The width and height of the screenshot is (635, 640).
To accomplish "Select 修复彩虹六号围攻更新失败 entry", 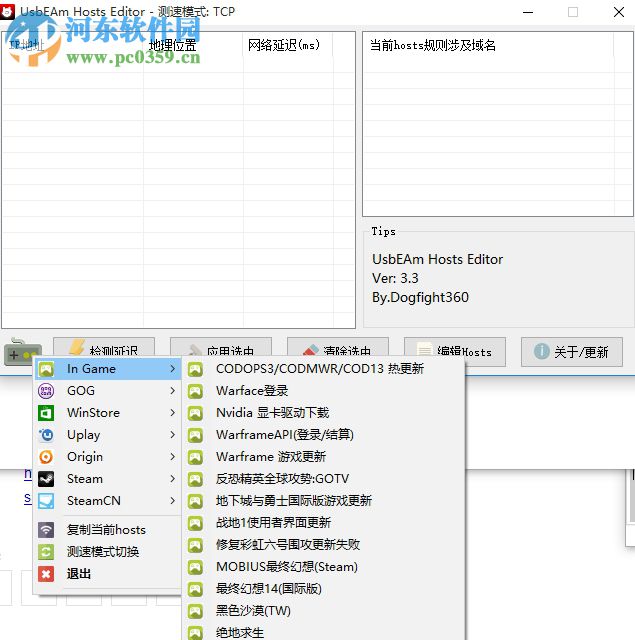I will click(x=323, y=545).
